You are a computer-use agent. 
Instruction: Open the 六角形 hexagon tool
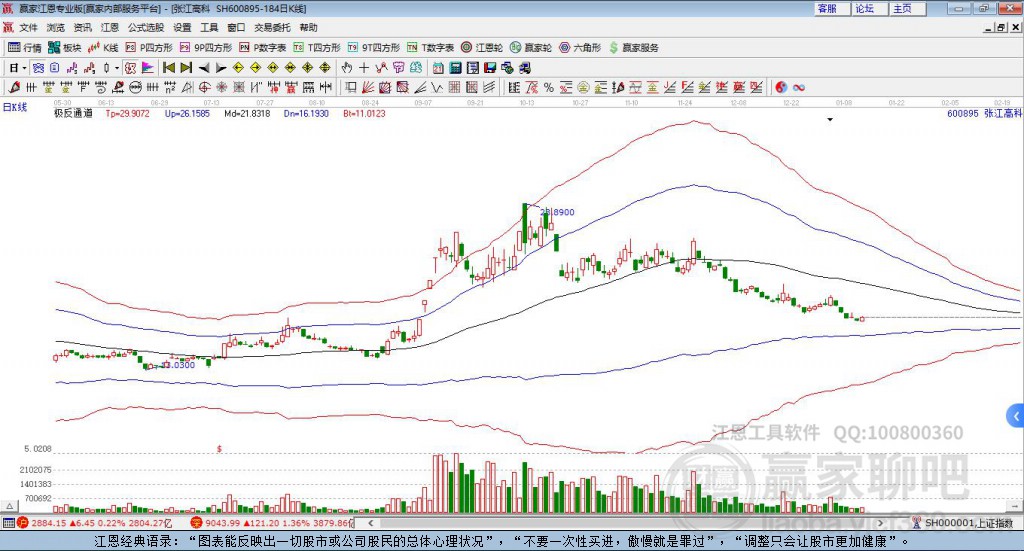coord(580,48)
